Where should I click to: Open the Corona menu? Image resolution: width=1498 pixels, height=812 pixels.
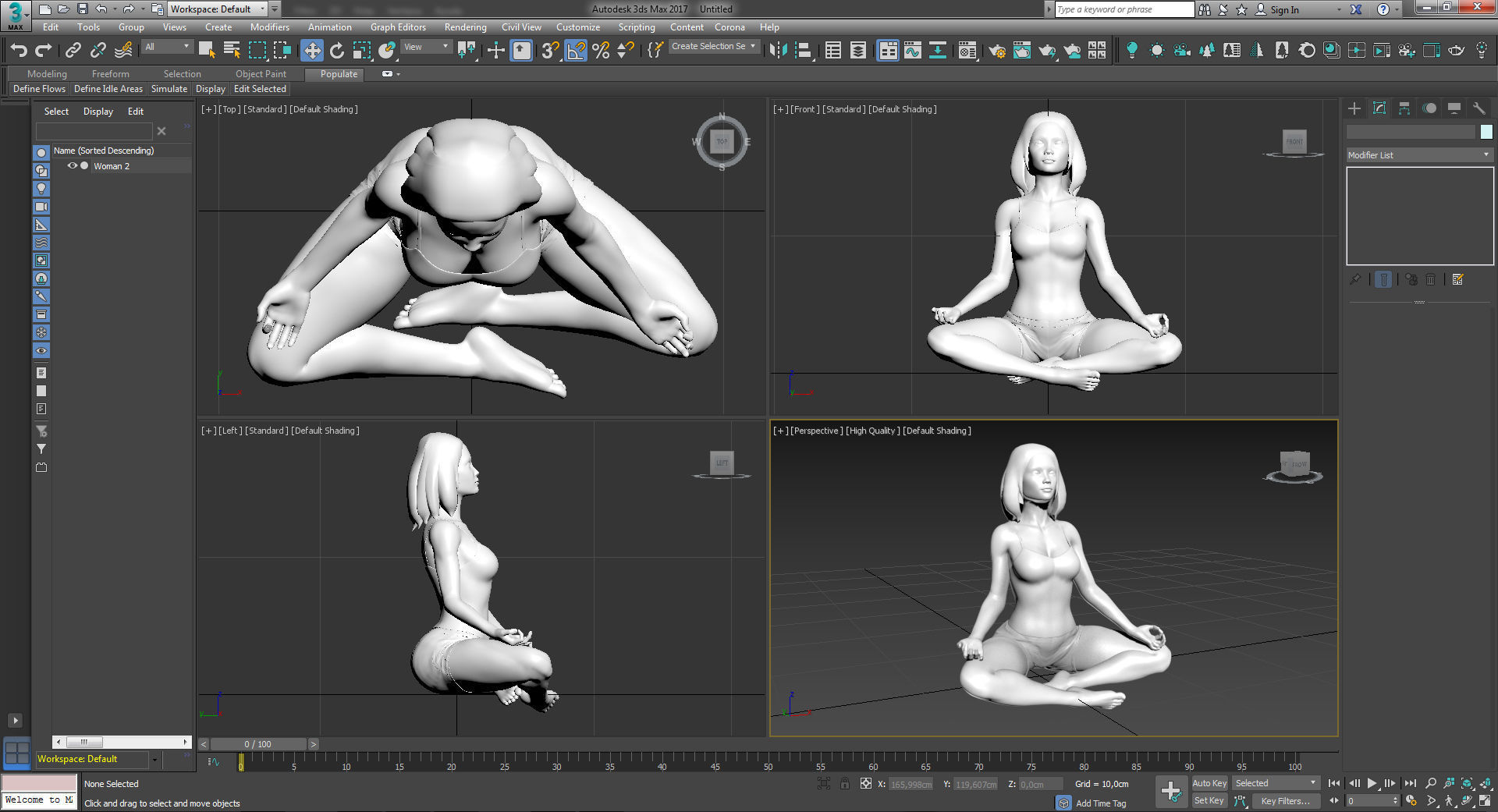coord(729,27)
